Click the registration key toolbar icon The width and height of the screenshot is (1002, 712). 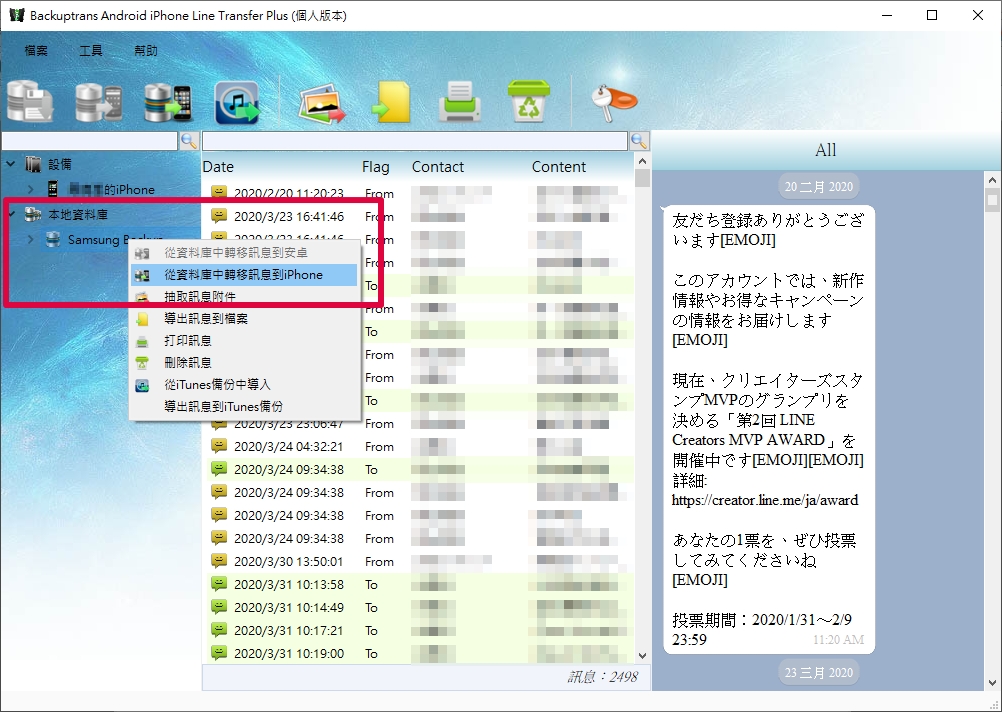613,102
